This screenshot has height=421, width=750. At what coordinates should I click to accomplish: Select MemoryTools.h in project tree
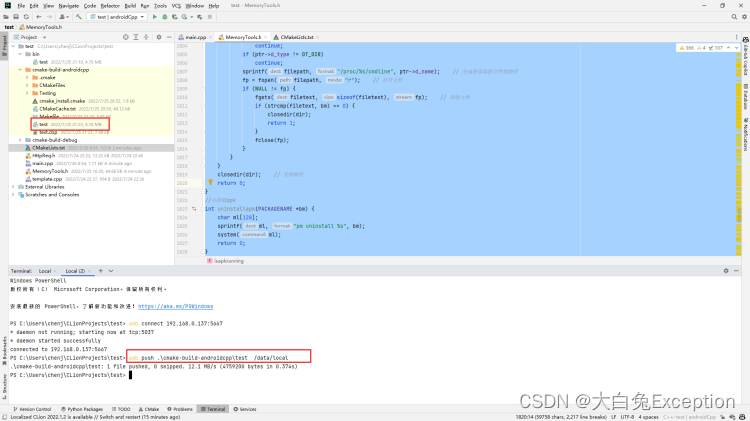(50, 171)
